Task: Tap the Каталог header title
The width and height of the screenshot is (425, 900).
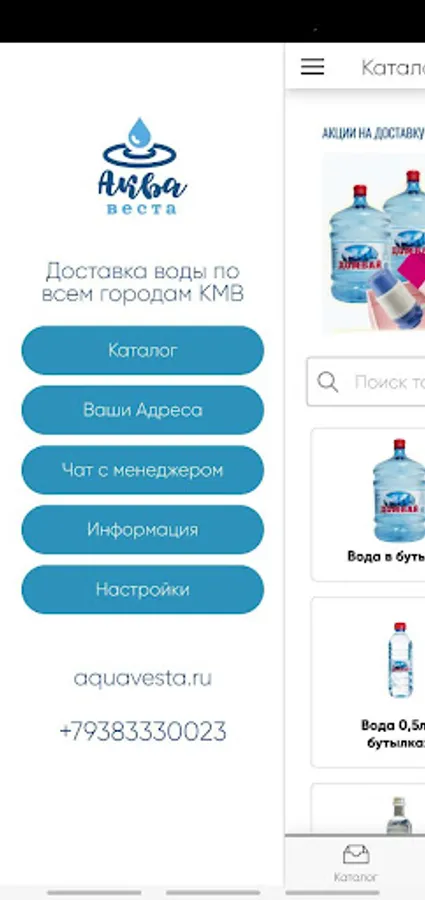Action: [393, 67]
